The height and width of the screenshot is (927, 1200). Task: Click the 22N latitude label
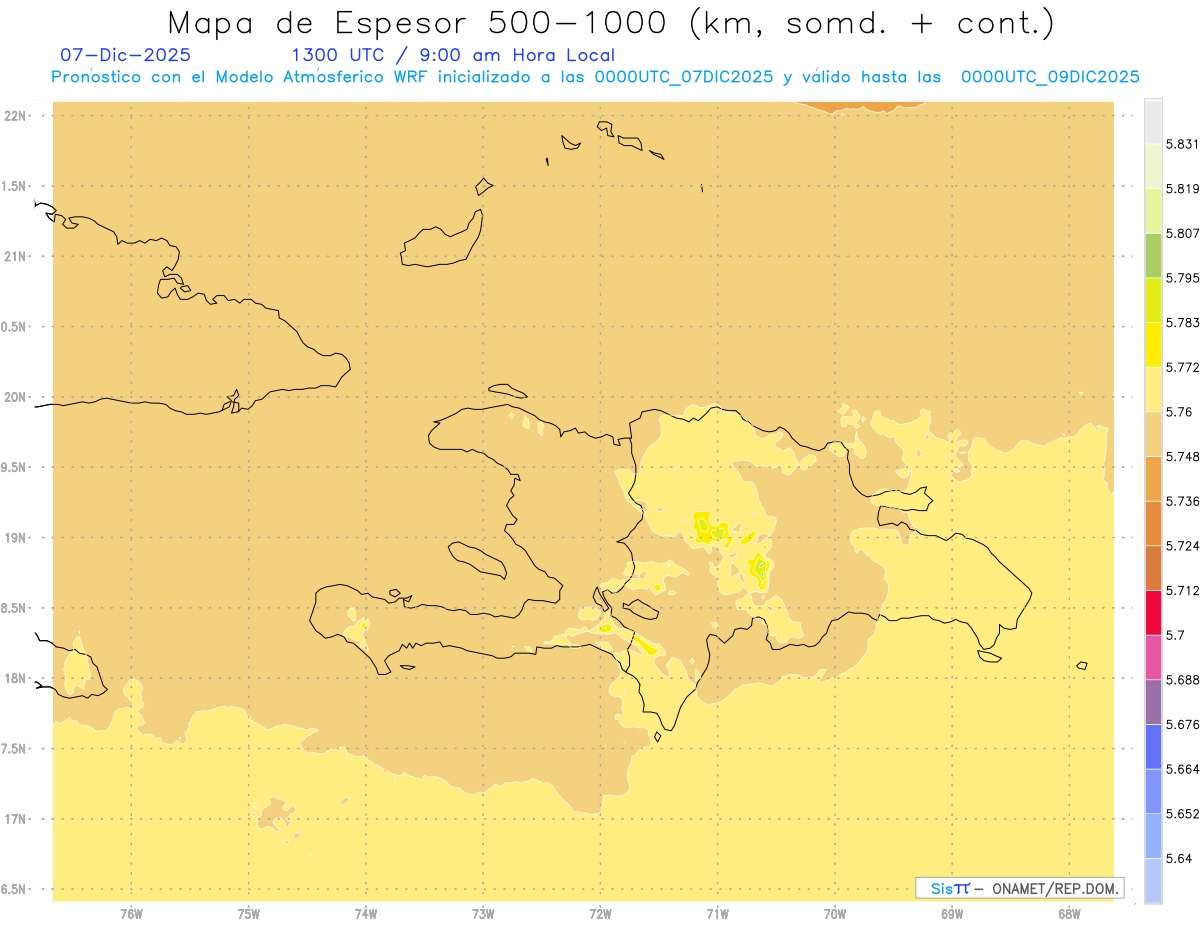pyautogui.click(x=15, y=116)
